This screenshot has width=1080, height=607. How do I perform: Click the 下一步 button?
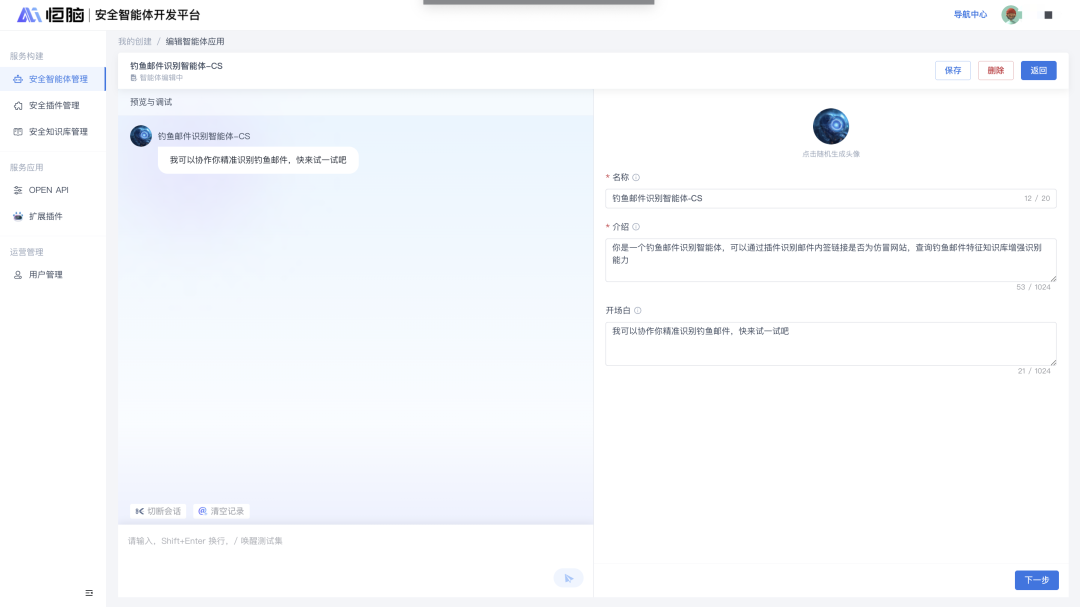[1036, 580]
